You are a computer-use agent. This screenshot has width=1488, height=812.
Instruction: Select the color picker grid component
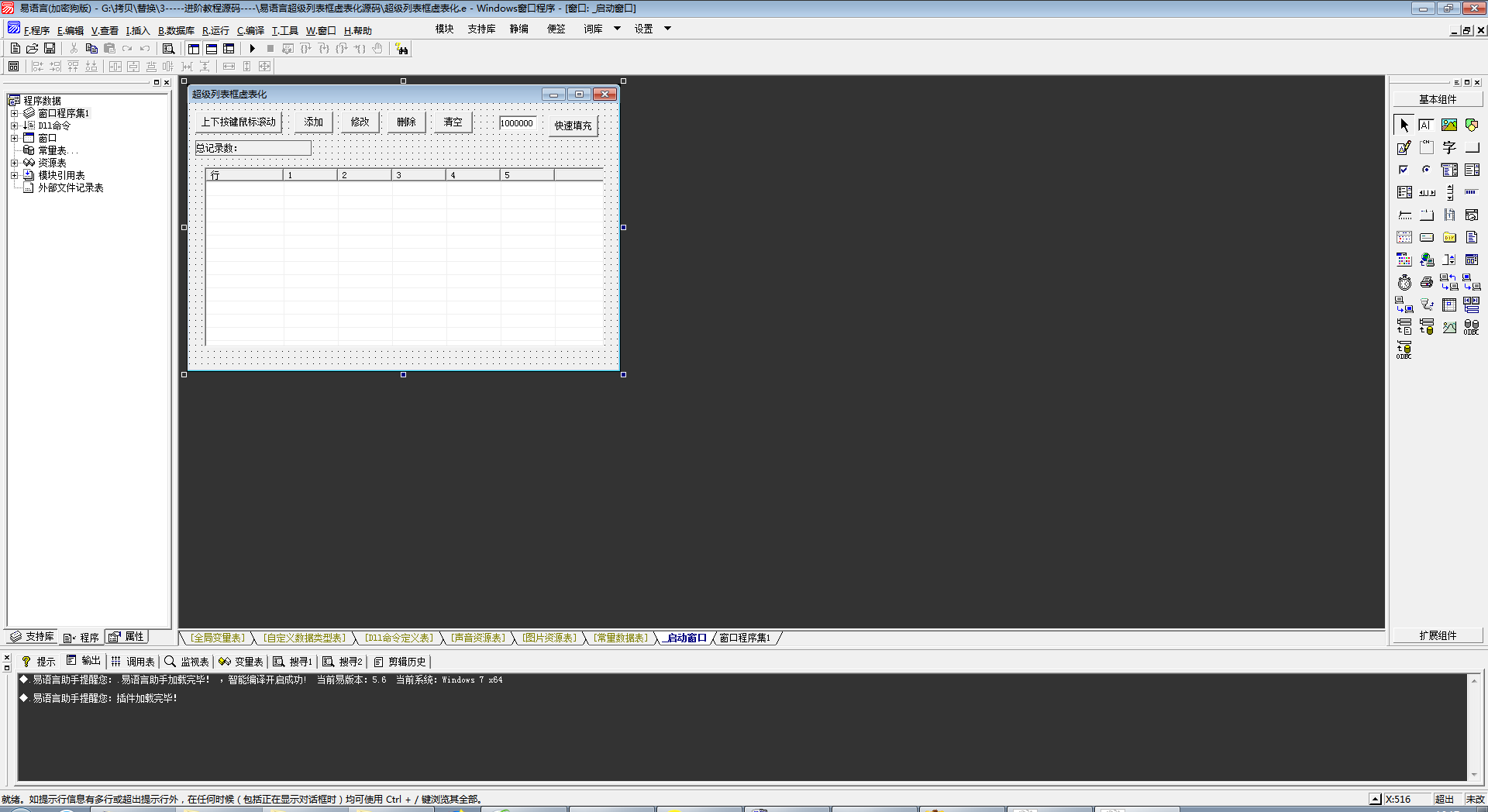1404,260
